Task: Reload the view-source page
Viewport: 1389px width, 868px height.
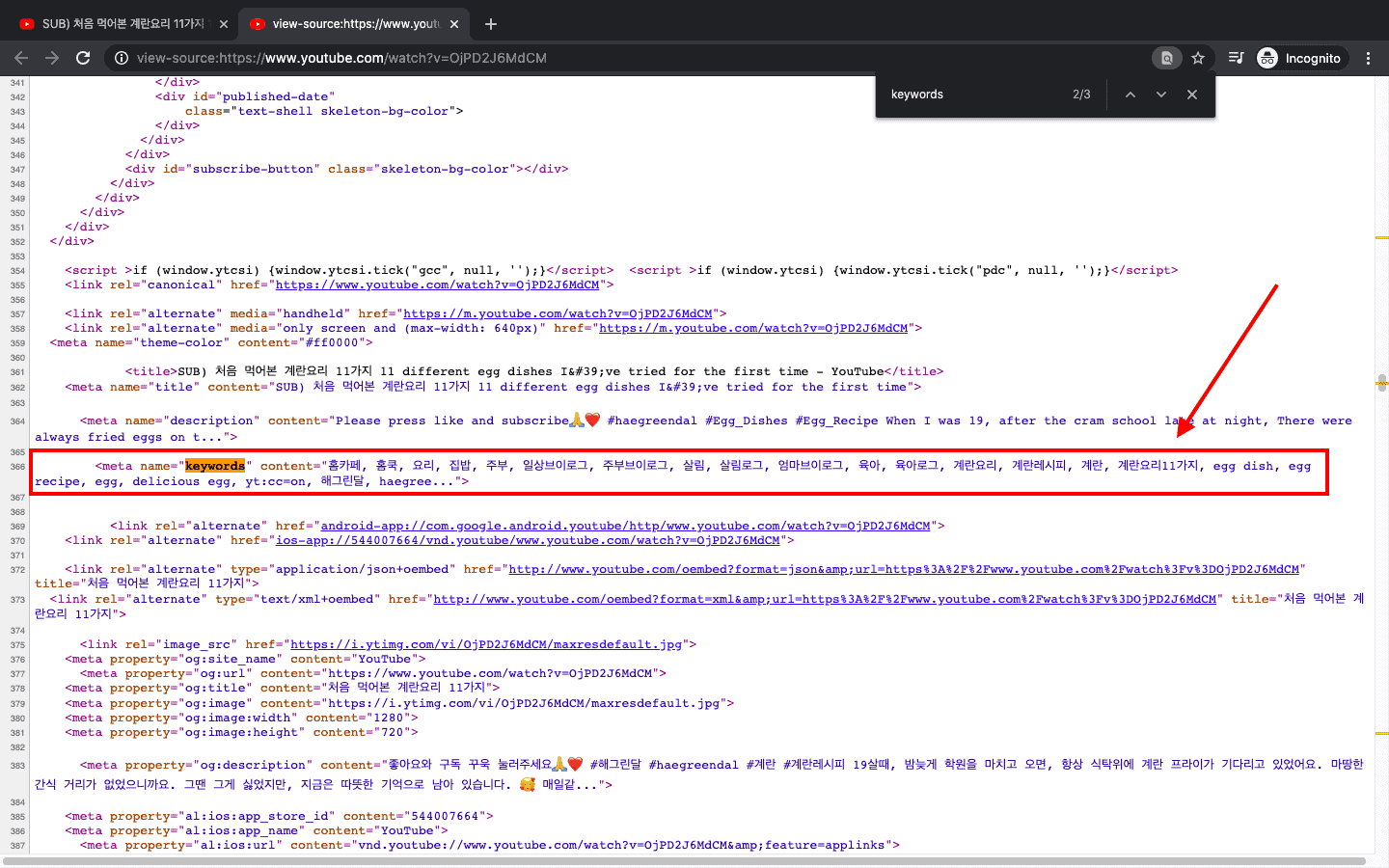Action: (x=83, y=58)
